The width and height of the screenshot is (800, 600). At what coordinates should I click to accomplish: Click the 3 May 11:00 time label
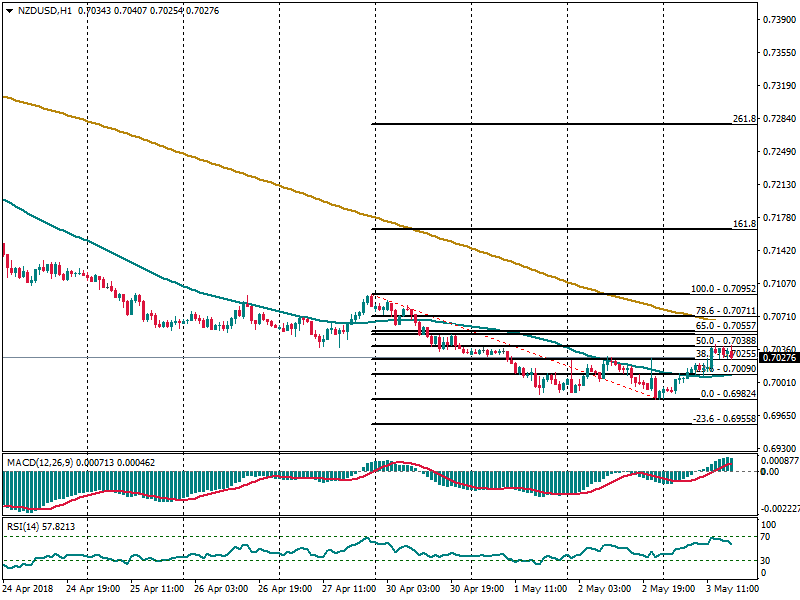click(x=732, y=591)
